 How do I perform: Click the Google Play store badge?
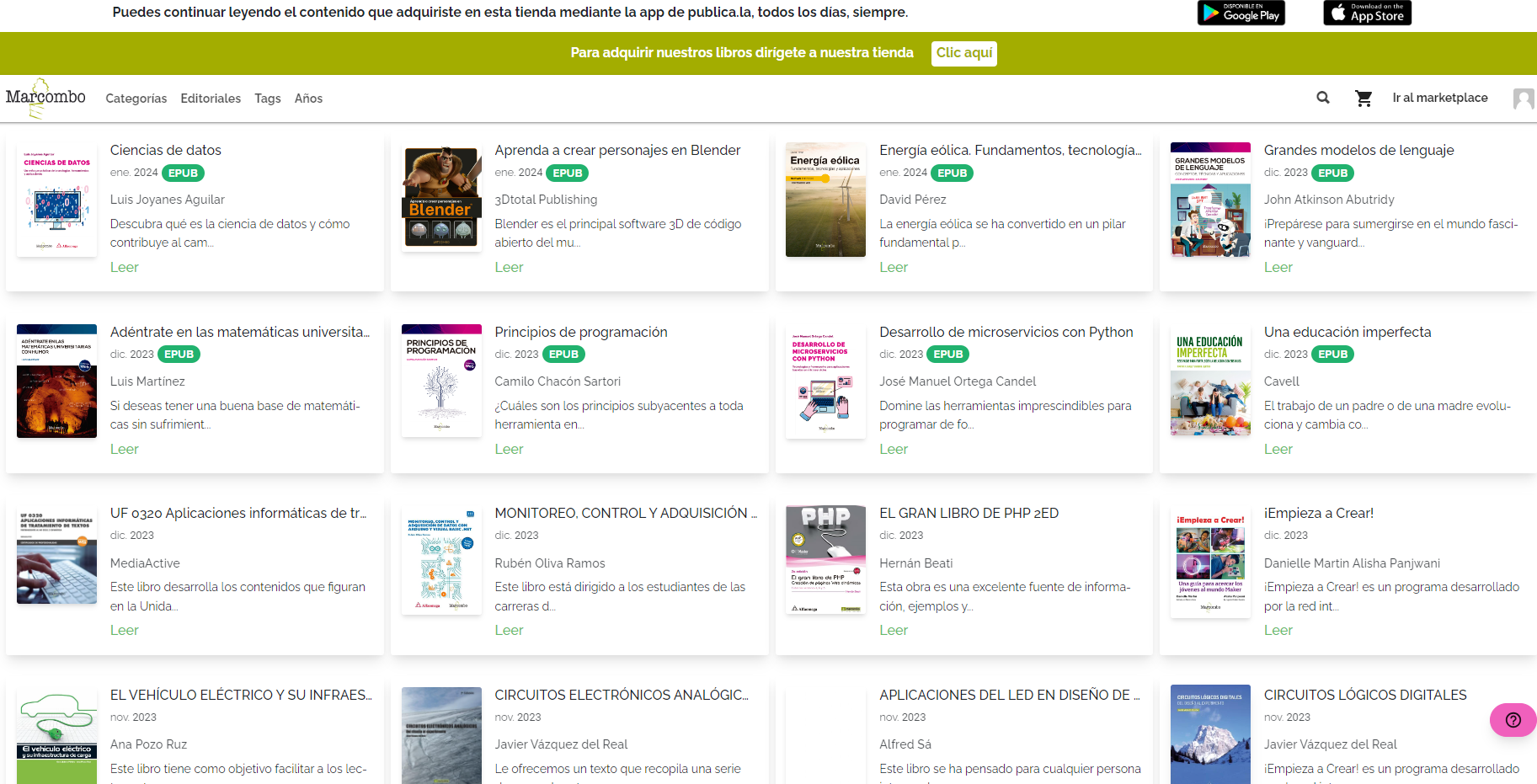coord(1241,13)
